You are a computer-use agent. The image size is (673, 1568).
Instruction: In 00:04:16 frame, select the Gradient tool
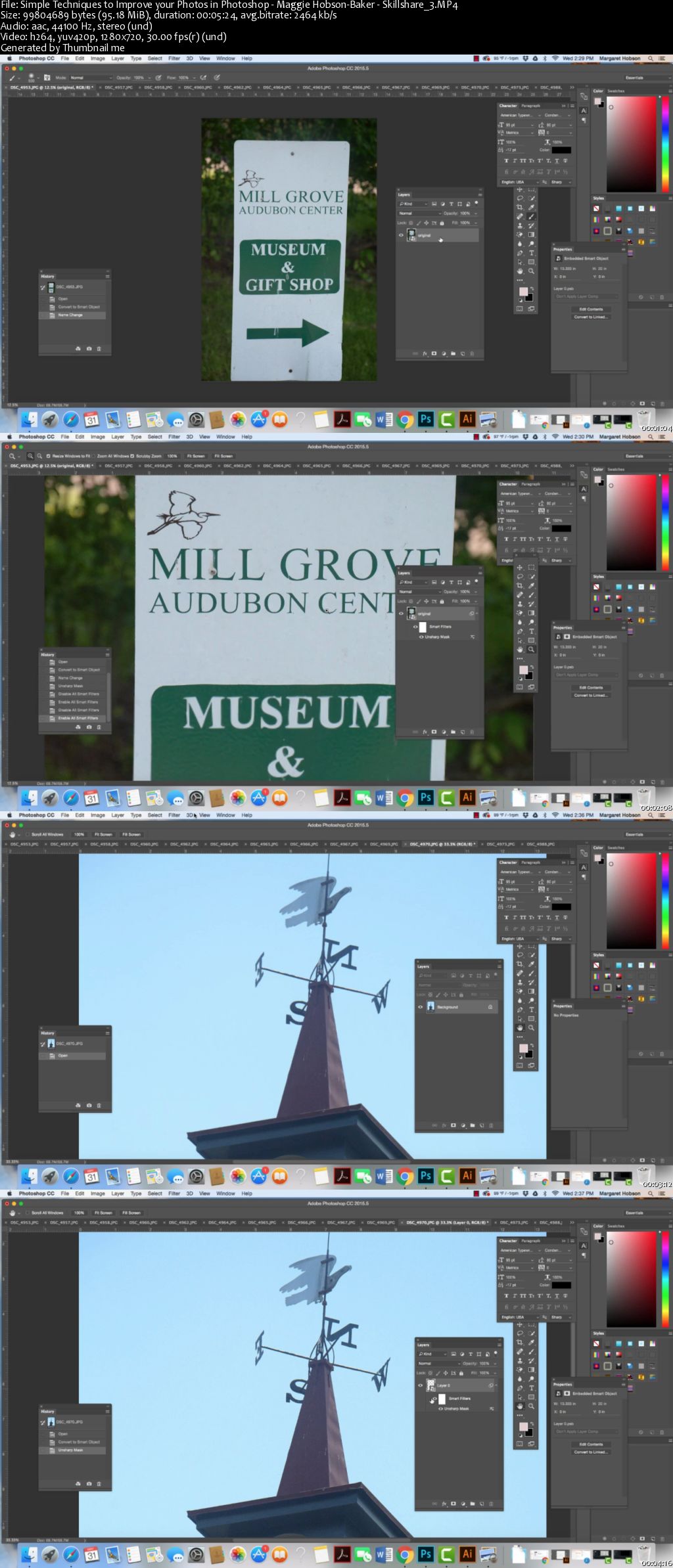531,1370
